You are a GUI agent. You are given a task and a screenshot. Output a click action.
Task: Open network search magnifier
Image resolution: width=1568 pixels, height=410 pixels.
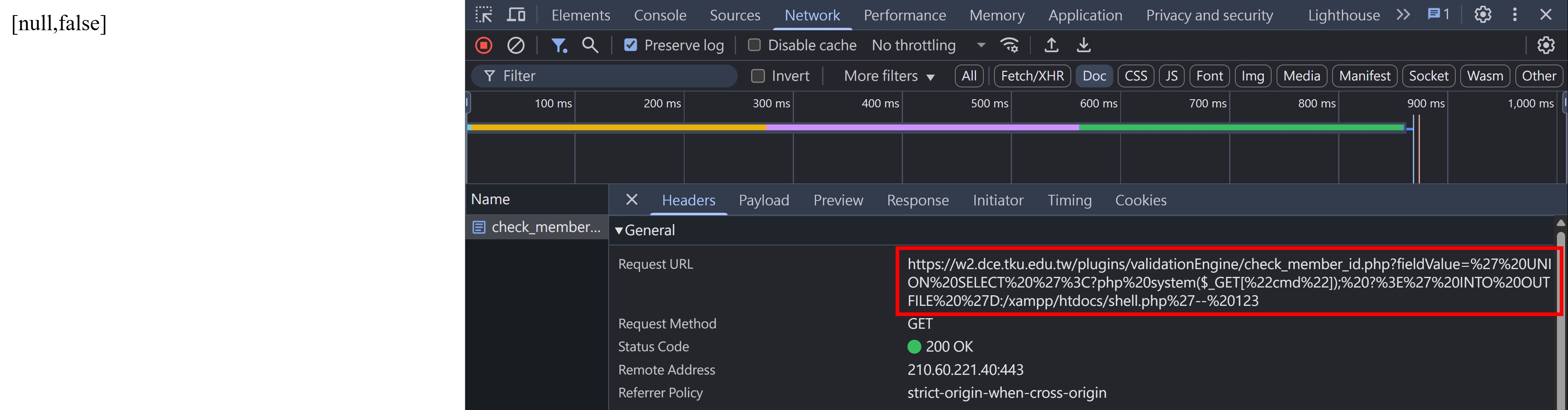(x=590, y=45)
